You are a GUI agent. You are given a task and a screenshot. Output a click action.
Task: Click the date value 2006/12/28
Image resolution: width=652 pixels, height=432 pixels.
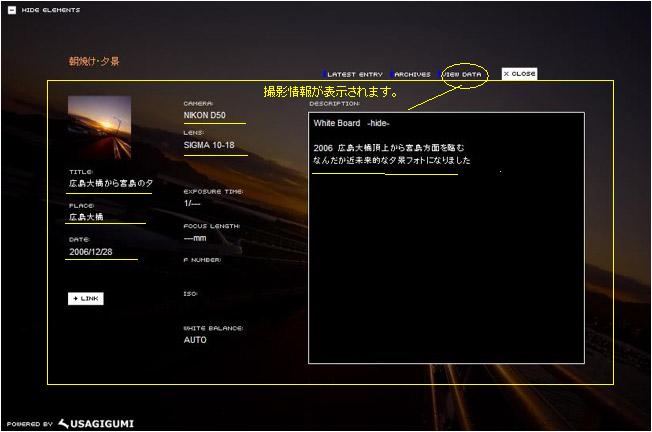tap(91, 252)
